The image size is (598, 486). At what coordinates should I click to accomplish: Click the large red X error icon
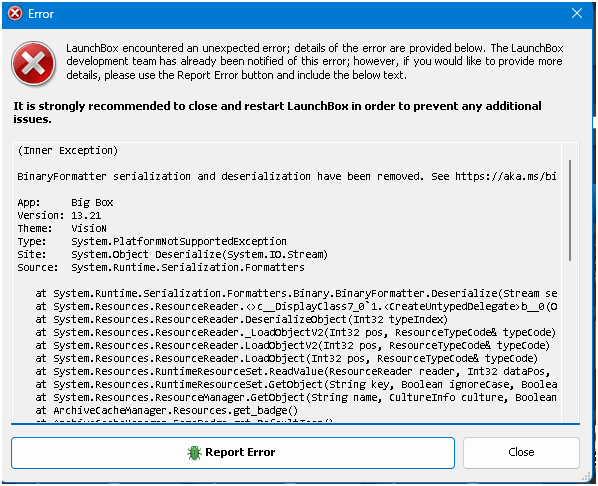click(x=34, y=63)
